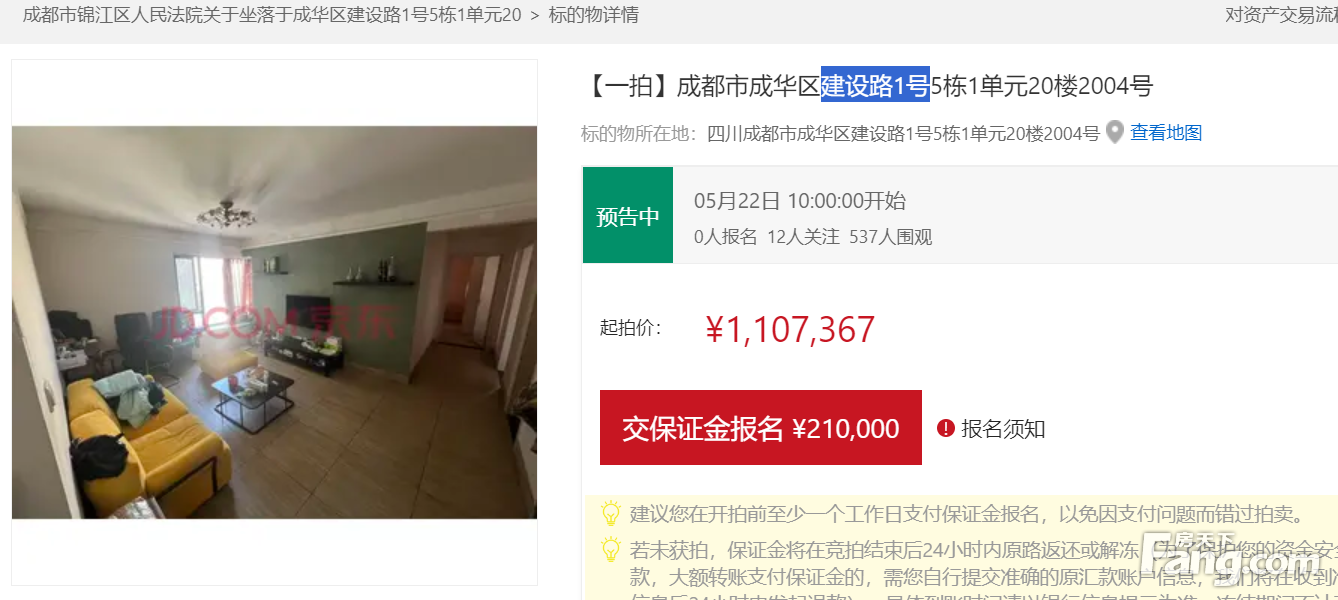Click the 537人围观 viewer count
The image size is (1338, 600).
tap(891, 237)
